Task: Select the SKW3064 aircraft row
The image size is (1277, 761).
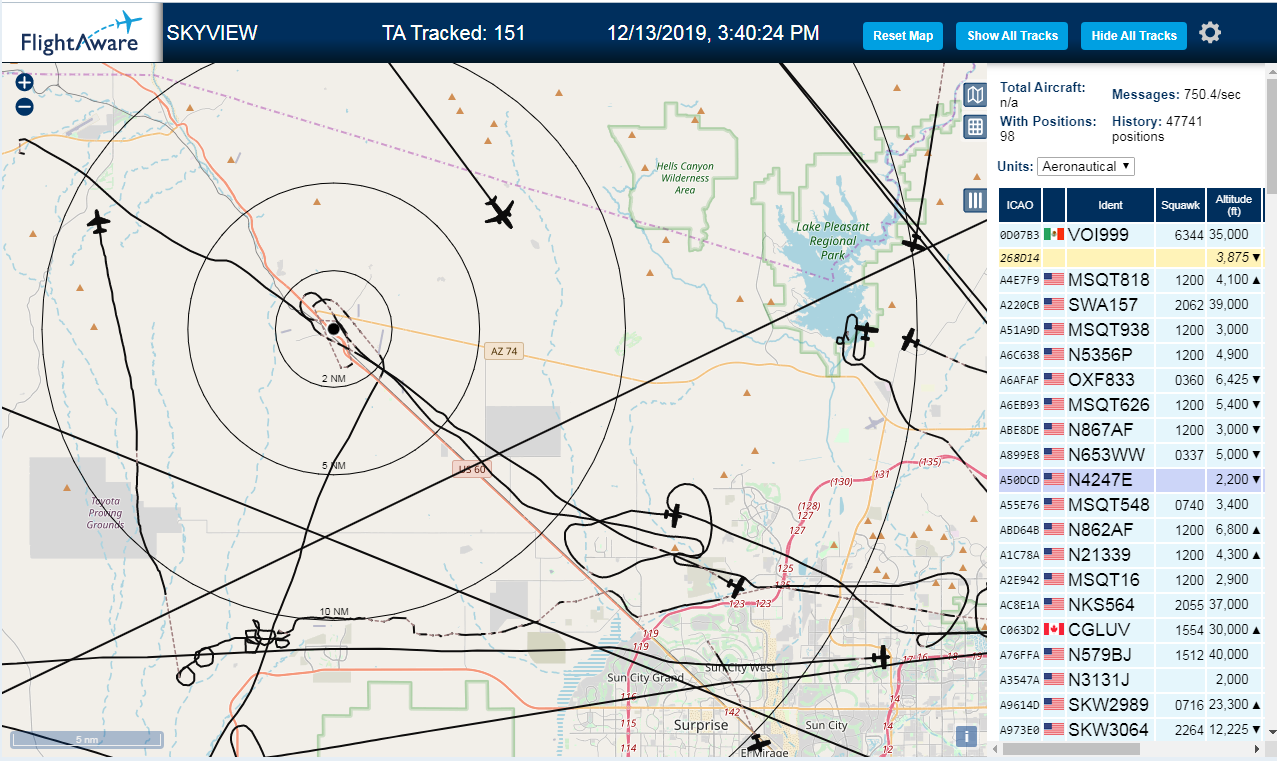Action: click(x=1131, y=730)
